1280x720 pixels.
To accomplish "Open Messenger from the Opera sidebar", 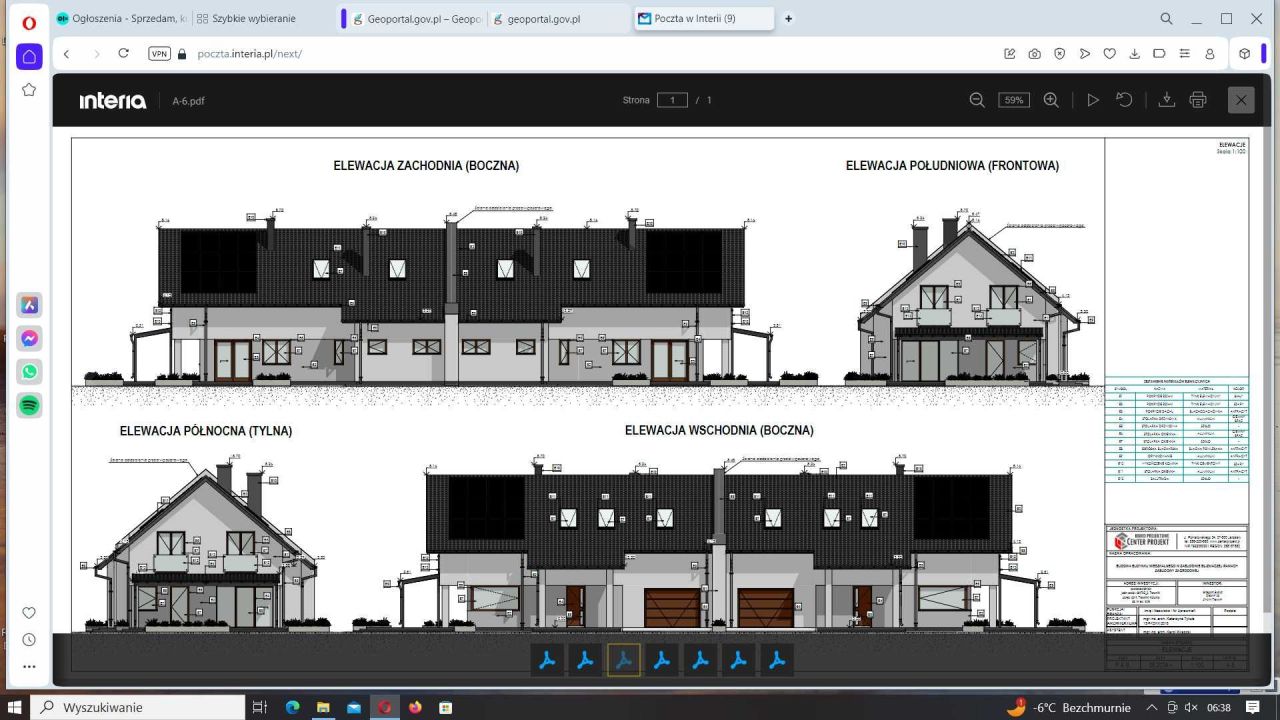I will point(30,339).
